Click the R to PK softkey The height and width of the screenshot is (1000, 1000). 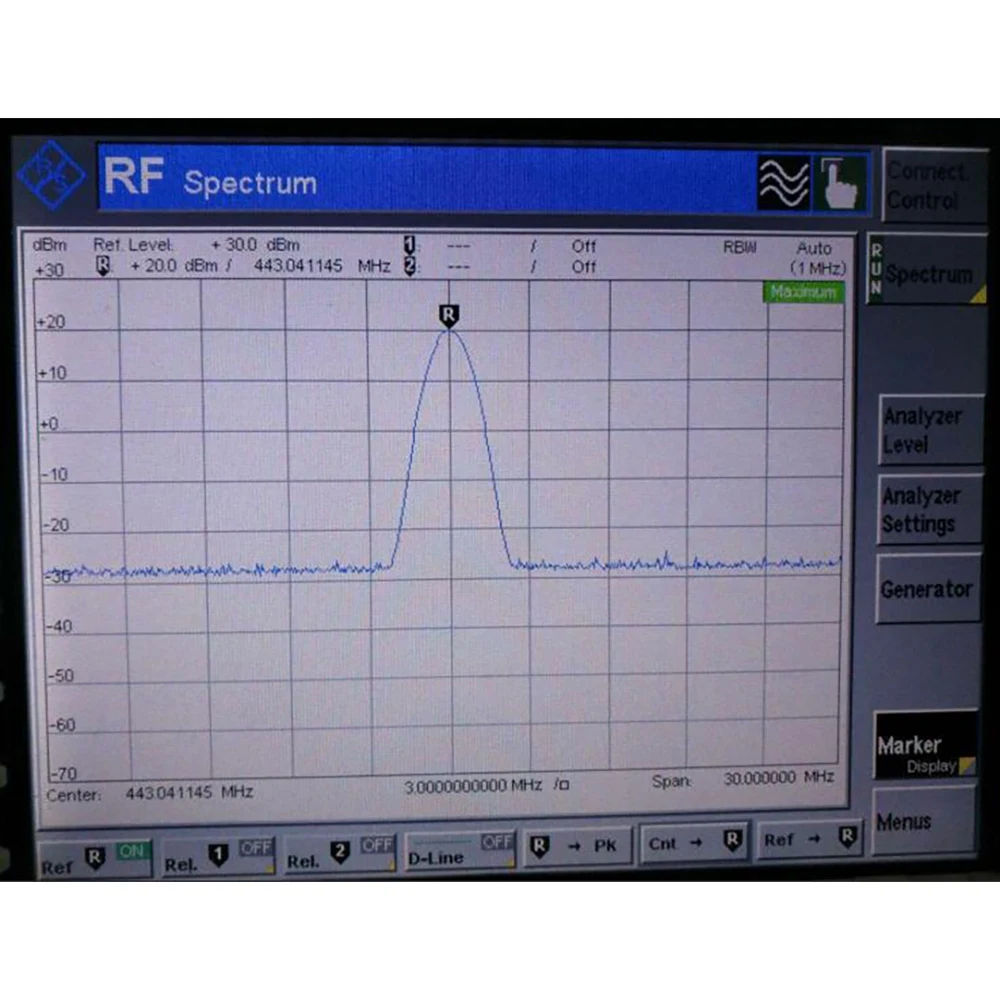tap(578, 846)
